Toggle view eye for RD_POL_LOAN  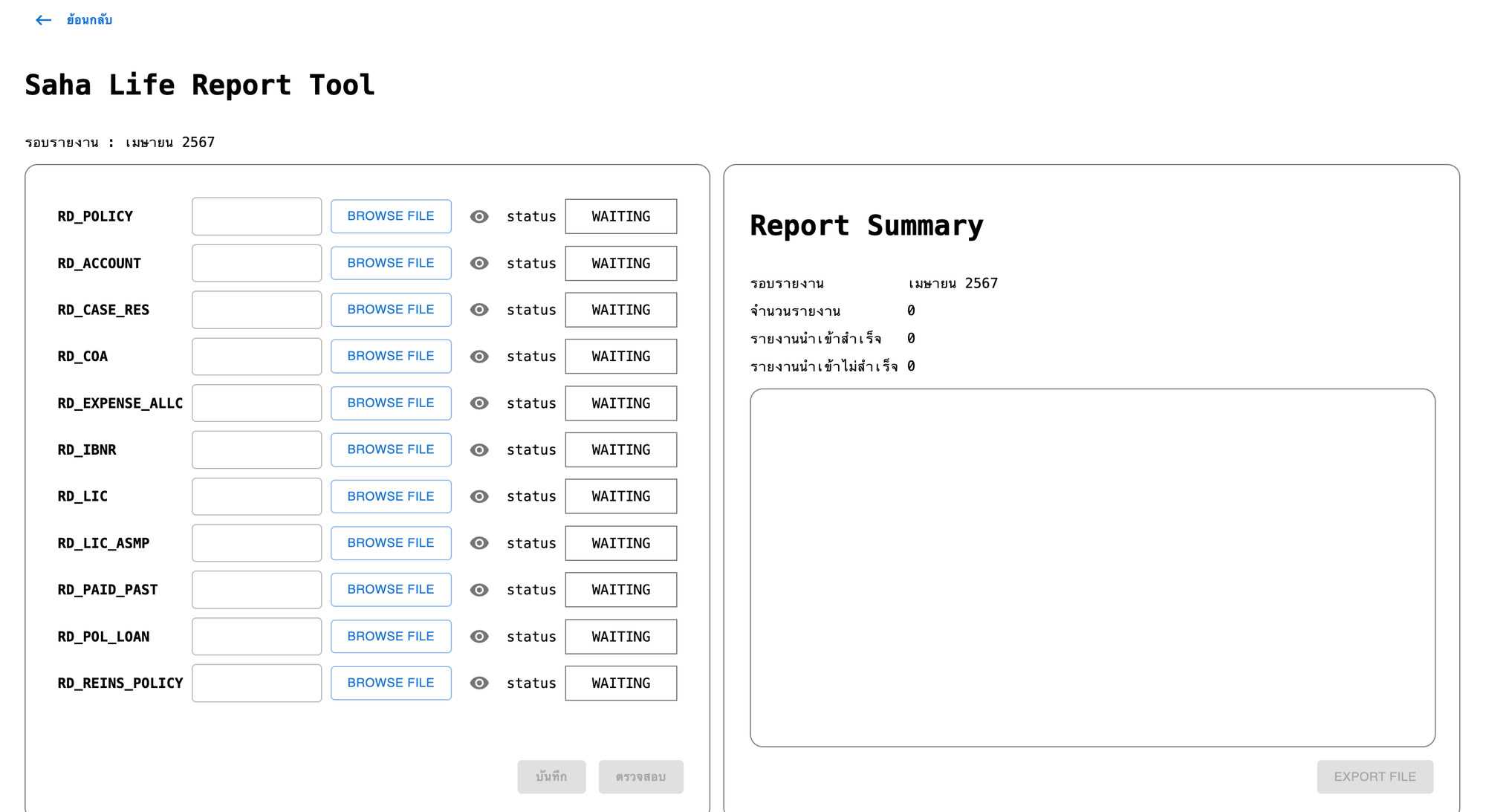coord(479,637)
